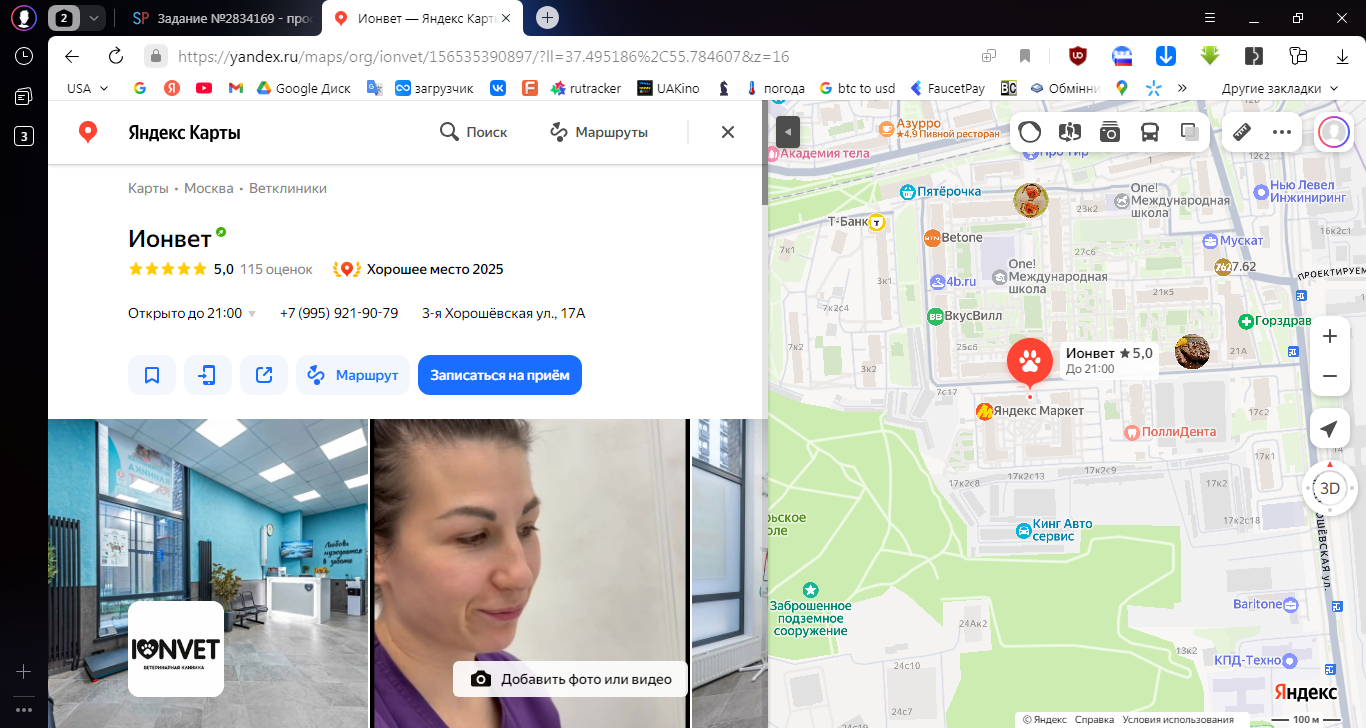Viewport: 1366px width, 728px height.
Task: Bookmark the page via address bar flag
Action: (x=1025, y=56)
